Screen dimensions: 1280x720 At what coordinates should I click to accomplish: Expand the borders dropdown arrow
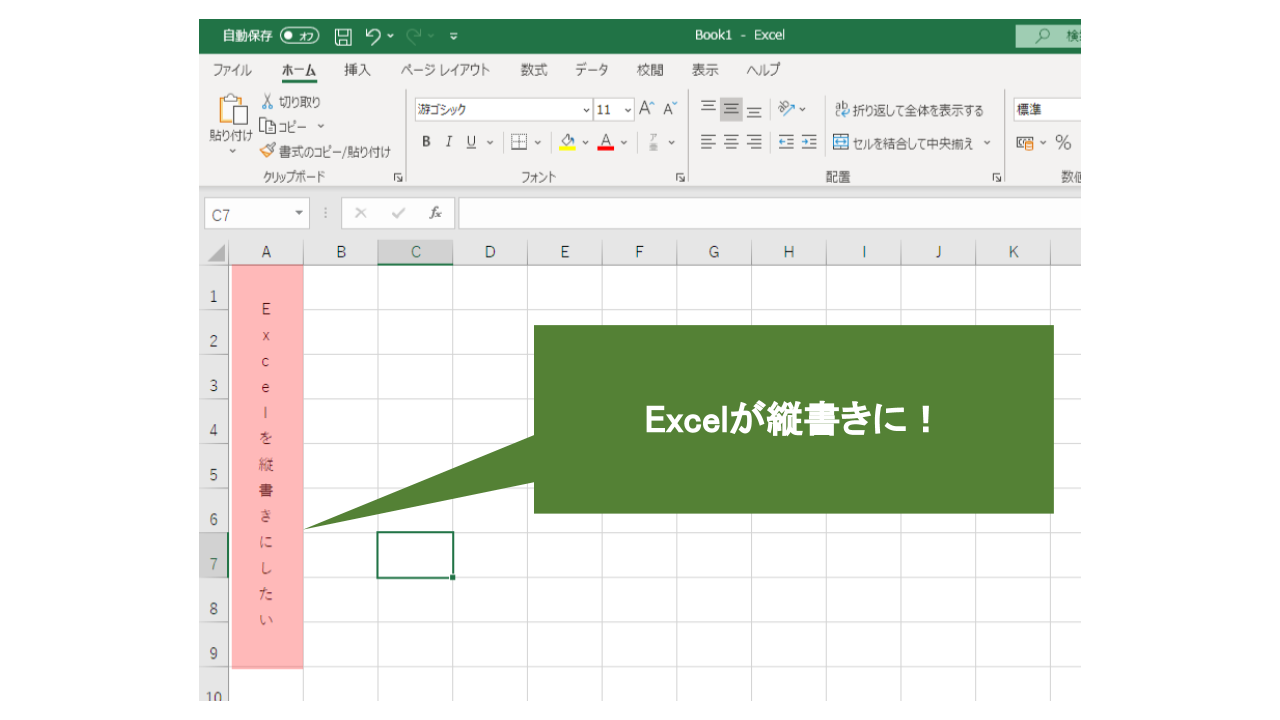click(538, 142)
